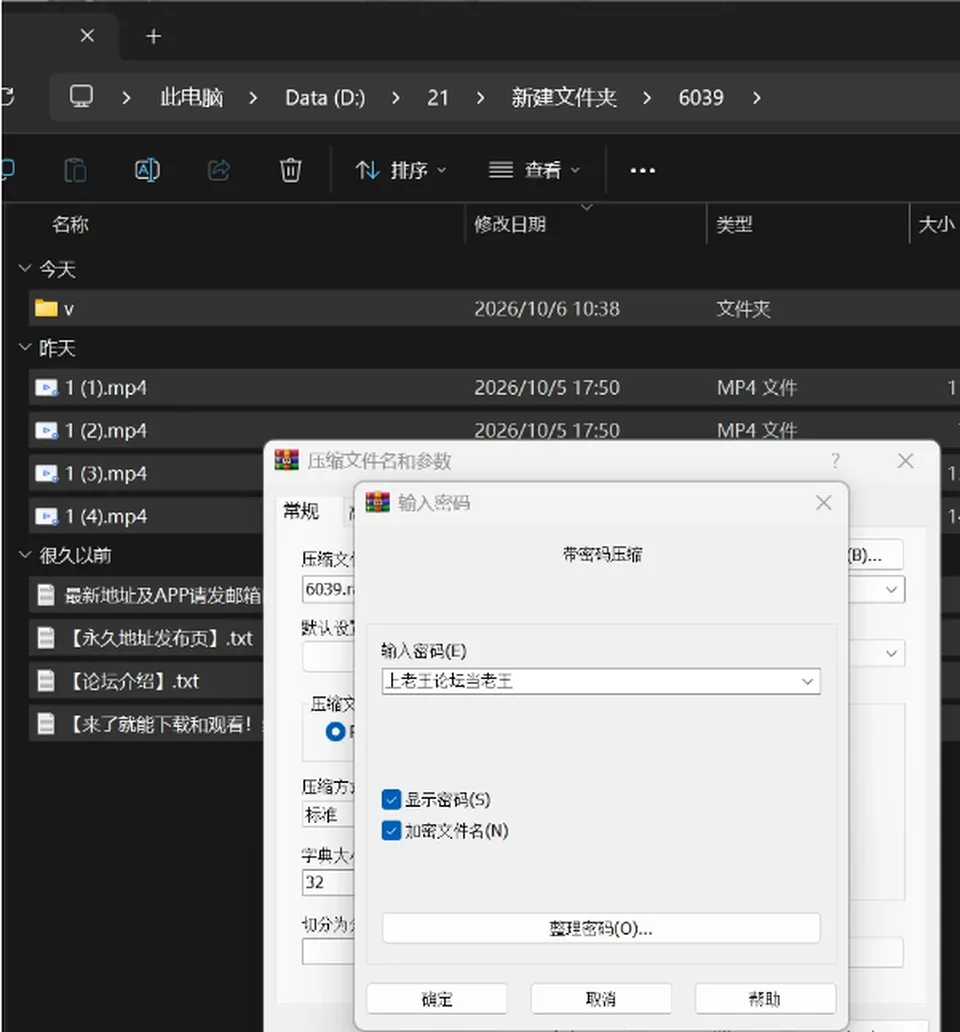Switch to the 常规 tab in archive dialog
The width and height of the screenshot is (960, 1032).
click(x=301, y=511)
